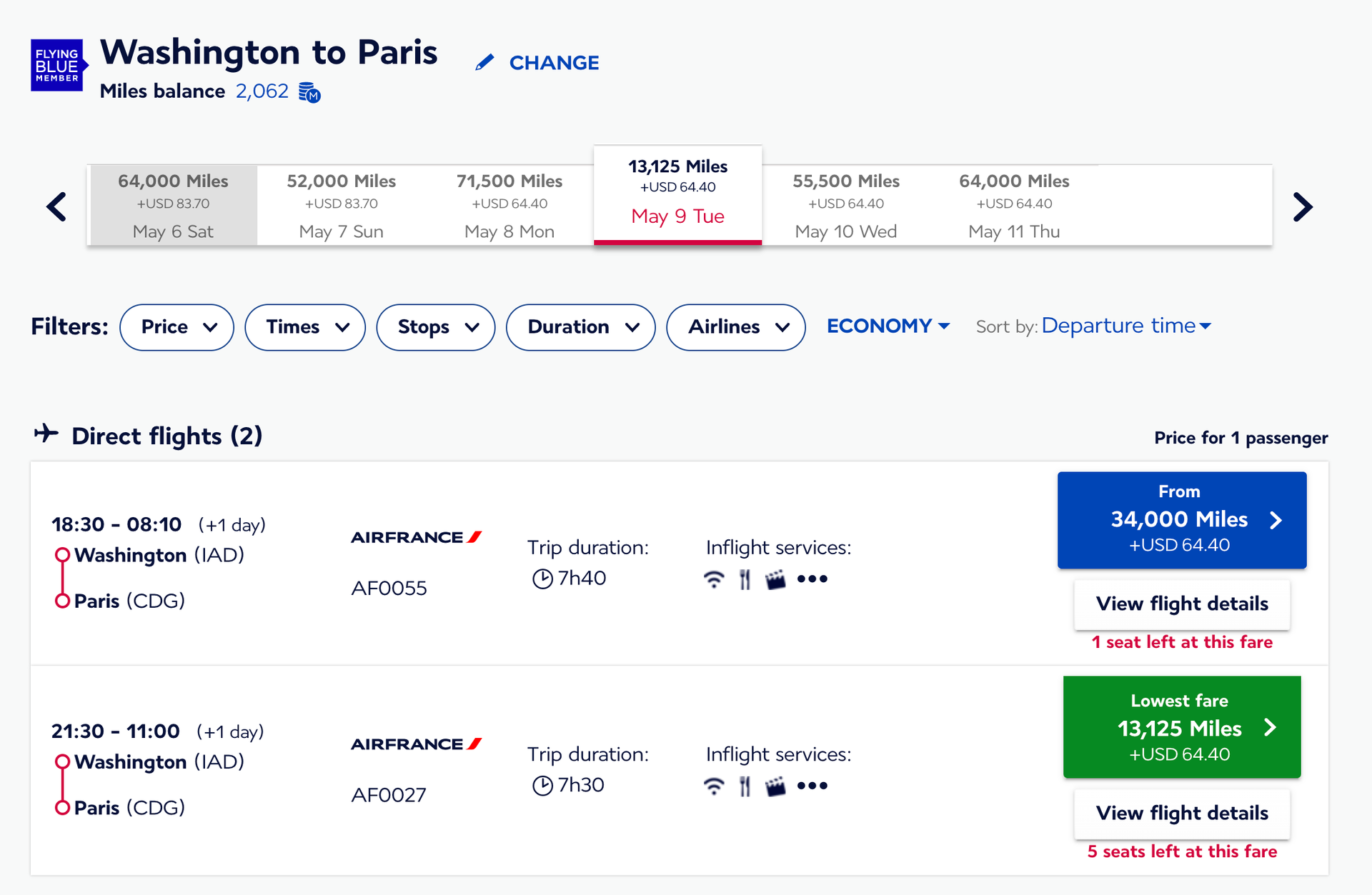This screenshot has width=1372, height=895.
Task: Select the Wi-Fi inflight service icon on AF0055
Action: pyautogui.click(x=713, y=579)
